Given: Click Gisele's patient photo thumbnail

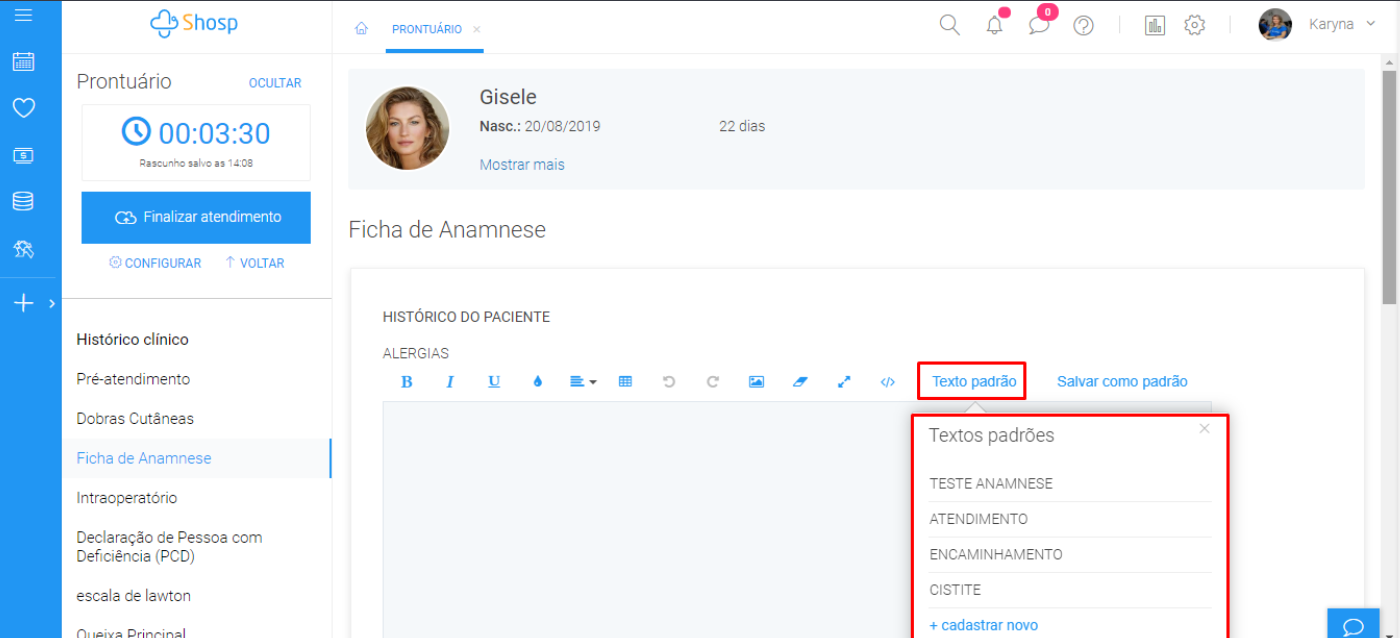Looking at the screenshot, I should tap(407, 128).
